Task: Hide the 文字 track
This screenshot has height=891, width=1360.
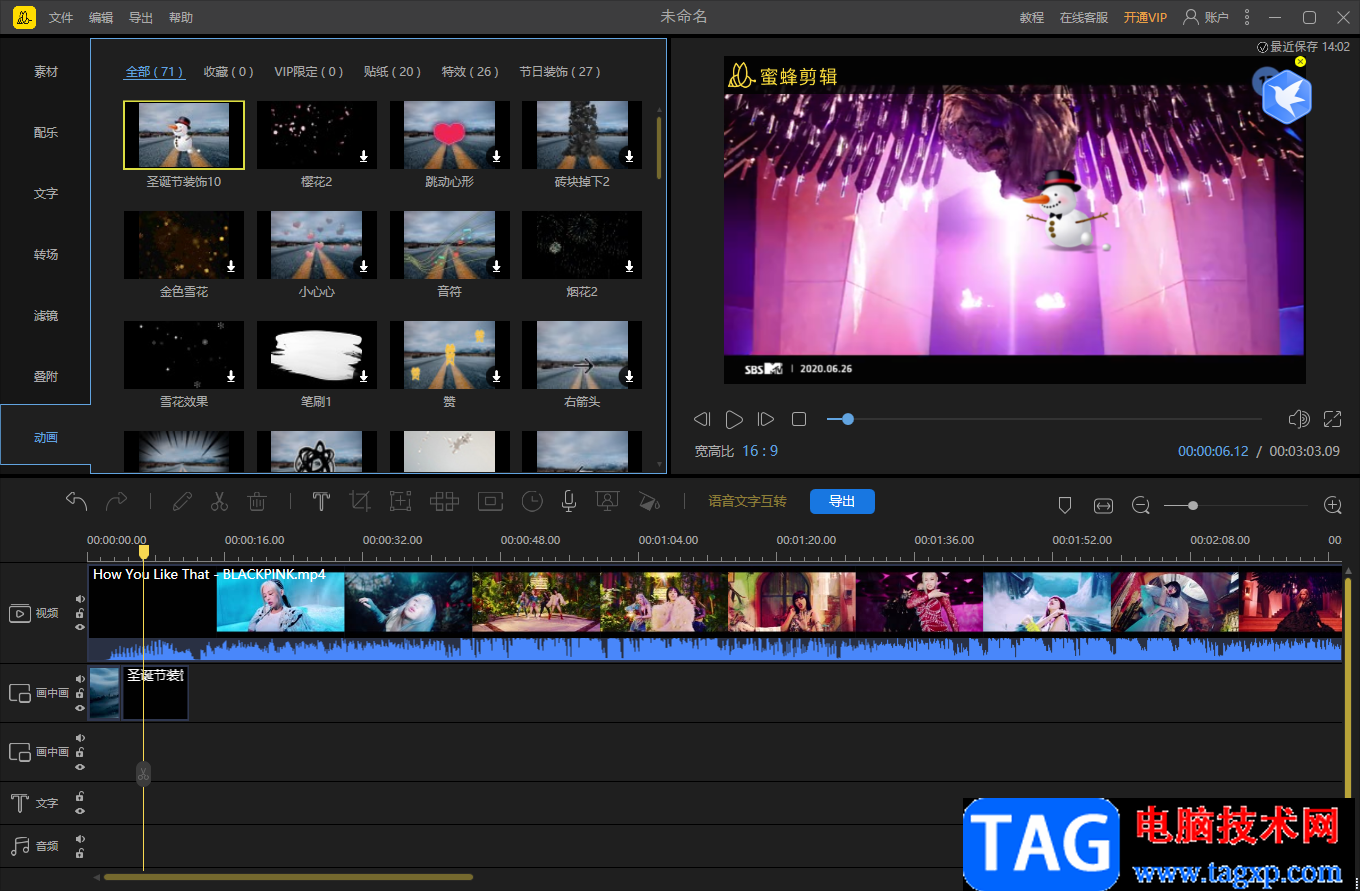Action: [80, 811]
